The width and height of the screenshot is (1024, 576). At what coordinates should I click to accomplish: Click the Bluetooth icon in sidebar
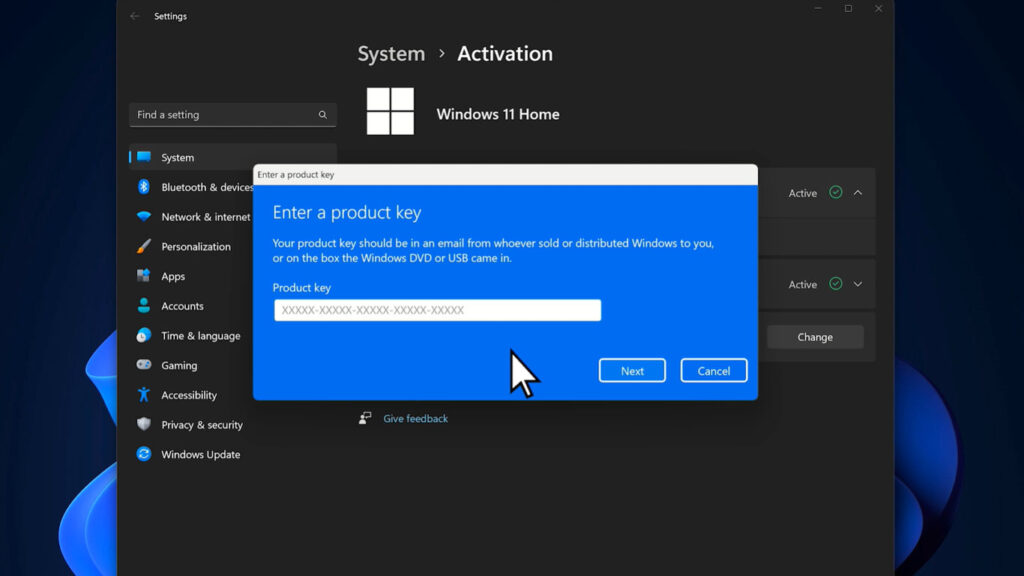point(144,187)
